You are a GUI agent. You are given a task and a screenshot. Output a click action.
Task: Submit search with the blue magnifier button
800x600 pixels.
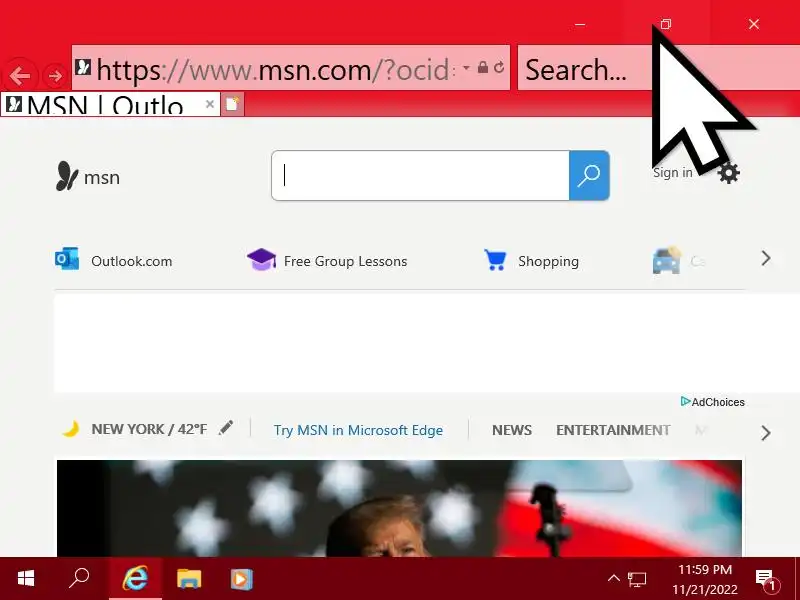pos(589,176)
